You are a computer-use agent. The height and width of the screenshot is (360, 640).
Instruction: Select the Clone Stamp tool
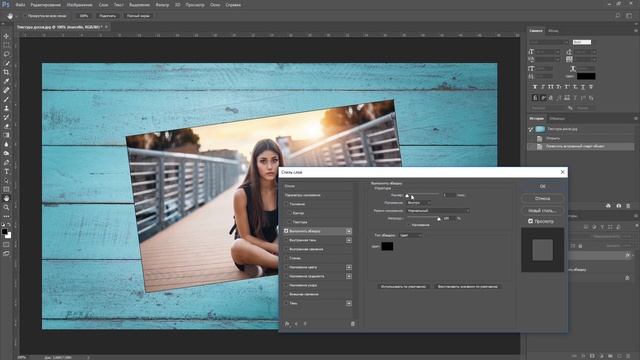point(6,108)
